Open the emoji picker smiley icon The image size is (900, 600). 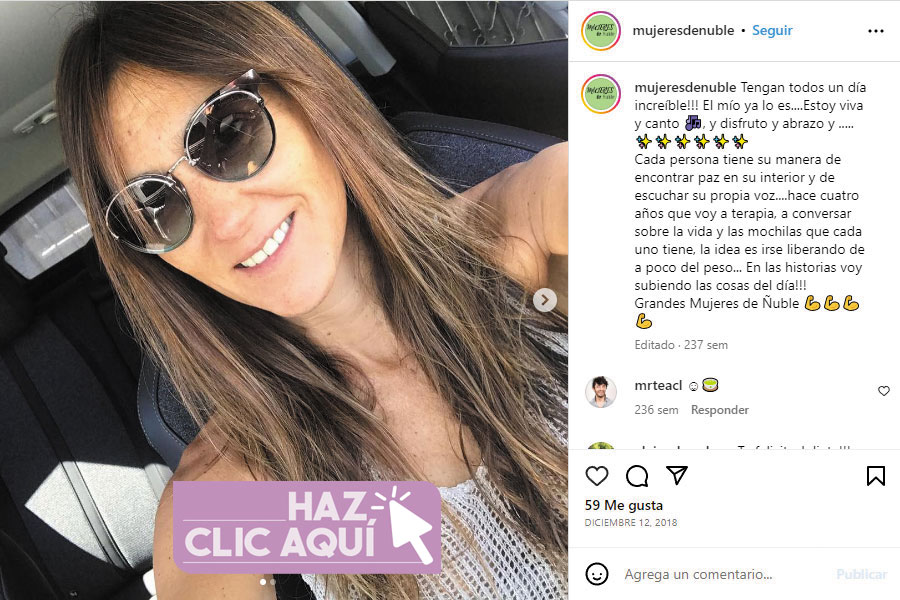596,574
